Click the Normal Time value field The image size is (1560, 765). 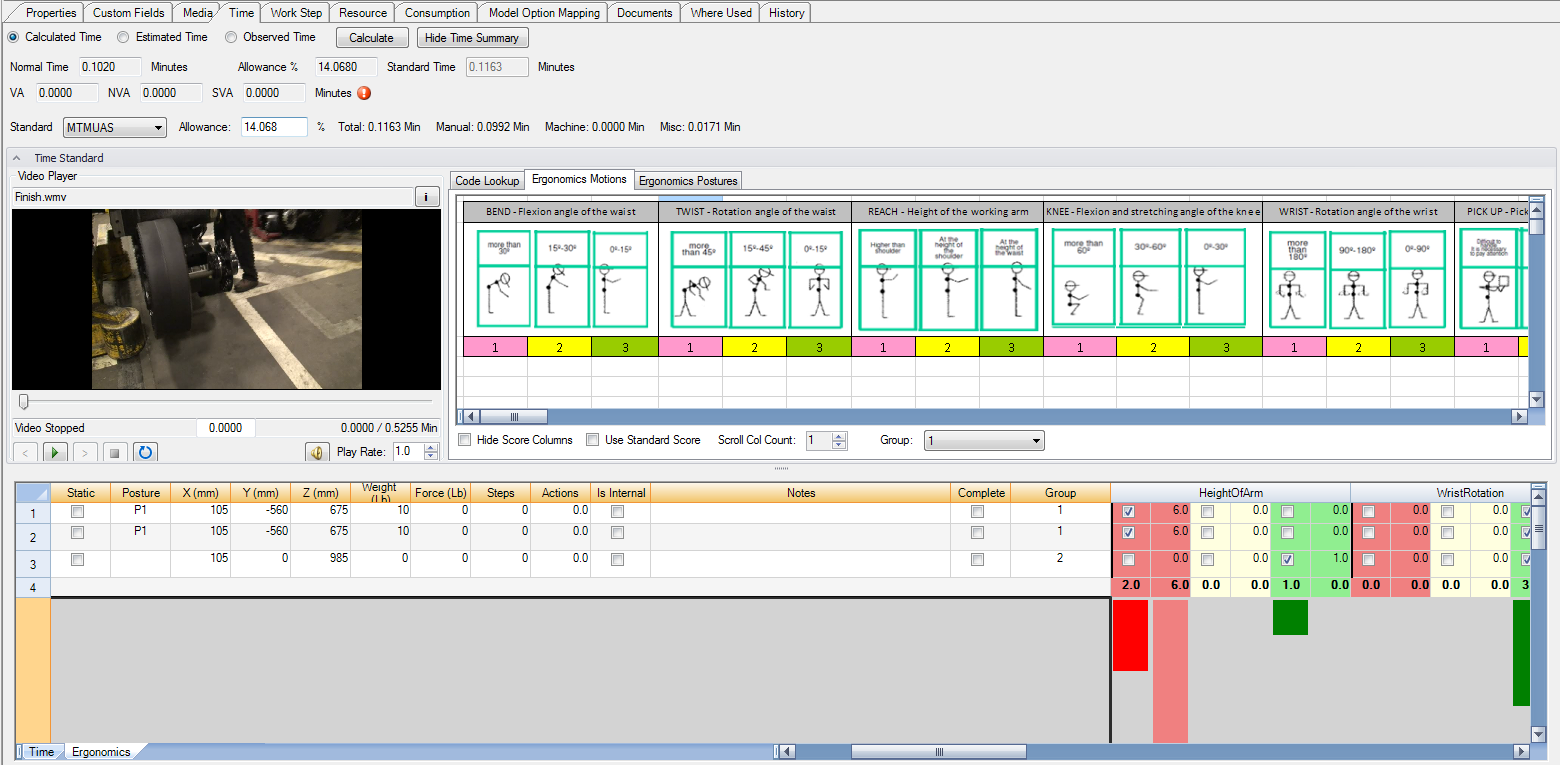(110, 67)
